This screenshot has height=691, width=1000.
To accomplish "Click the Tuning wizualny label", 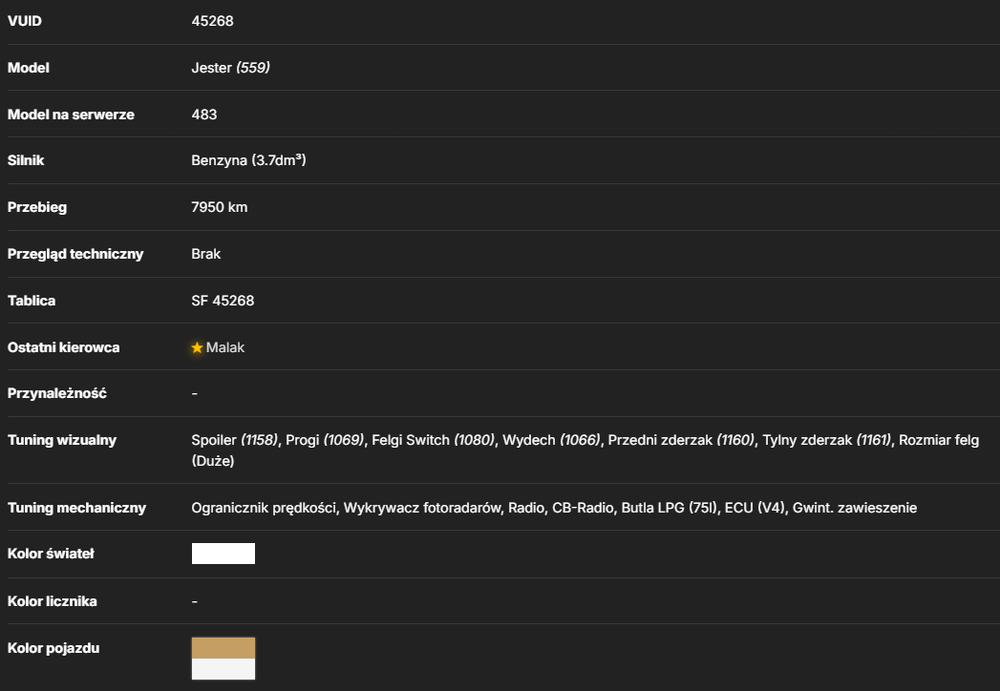I will [x=62, y=440].
